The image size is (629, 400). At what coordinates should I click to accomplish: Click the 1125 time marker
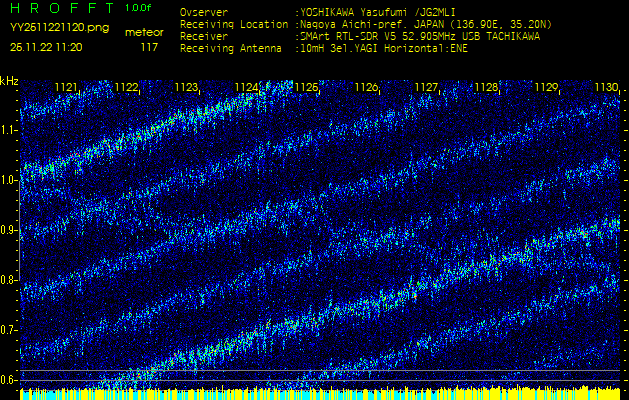click(x=306, y=87)
